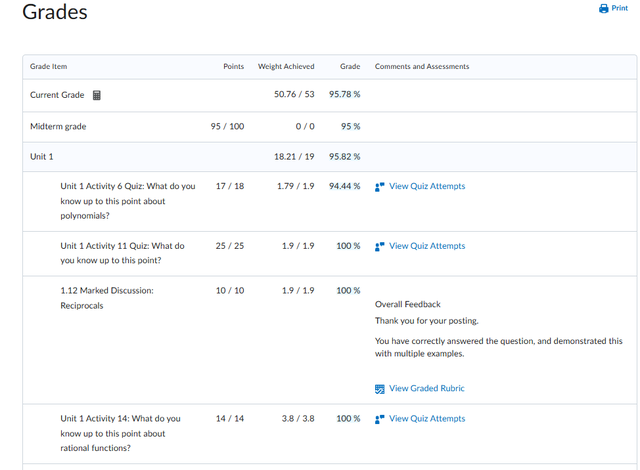The image size is (640, 470).
Task: View Quiz Attempts for Unit 1 Activity 14
Action: pos(427,419)
